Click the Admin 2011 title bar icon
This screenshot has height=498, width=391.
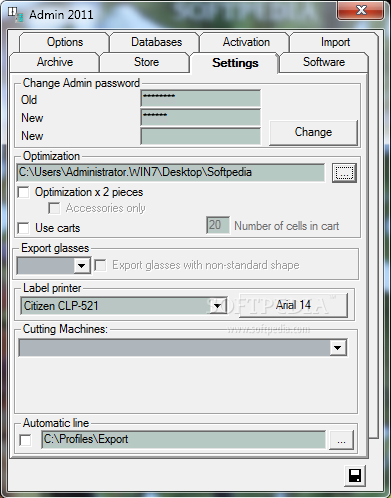pos(16,15)
